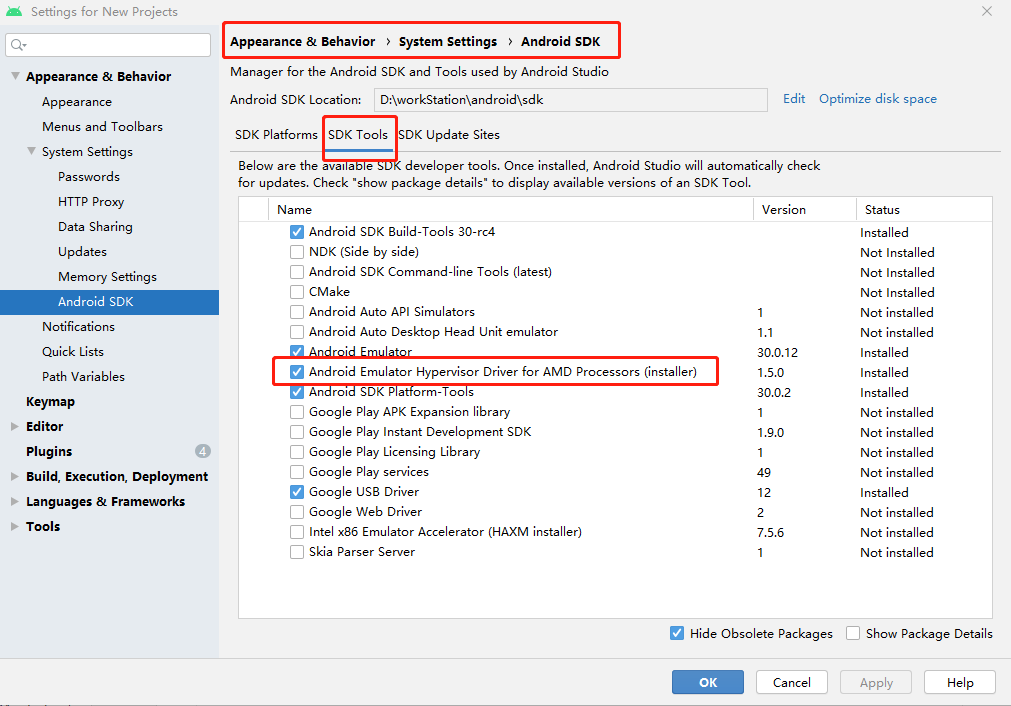Screen dimensions: 1011x706
Task: Open Help for settings
Action: point(959,682)
